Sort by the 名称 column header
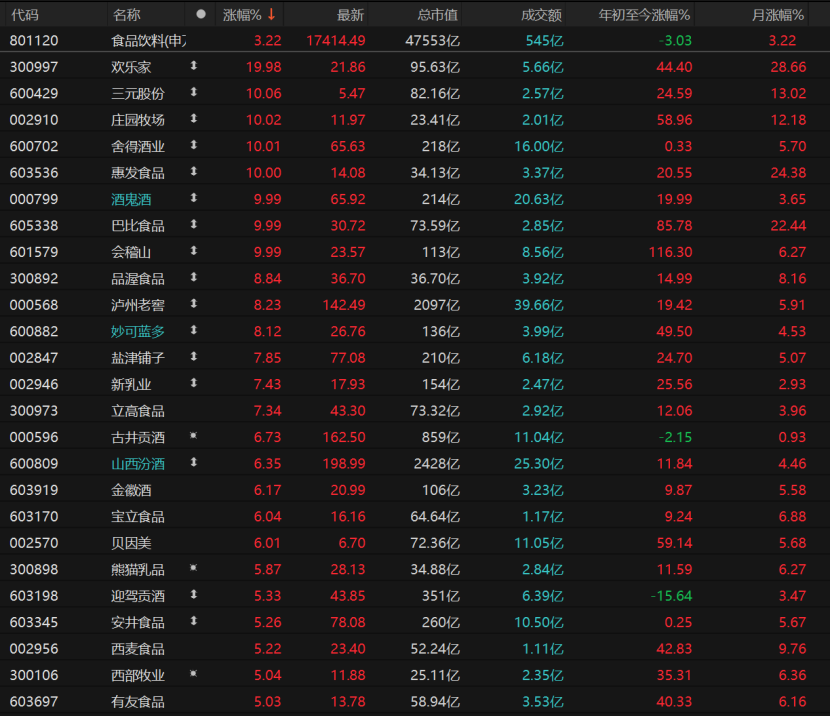 [x=127, y=15]
